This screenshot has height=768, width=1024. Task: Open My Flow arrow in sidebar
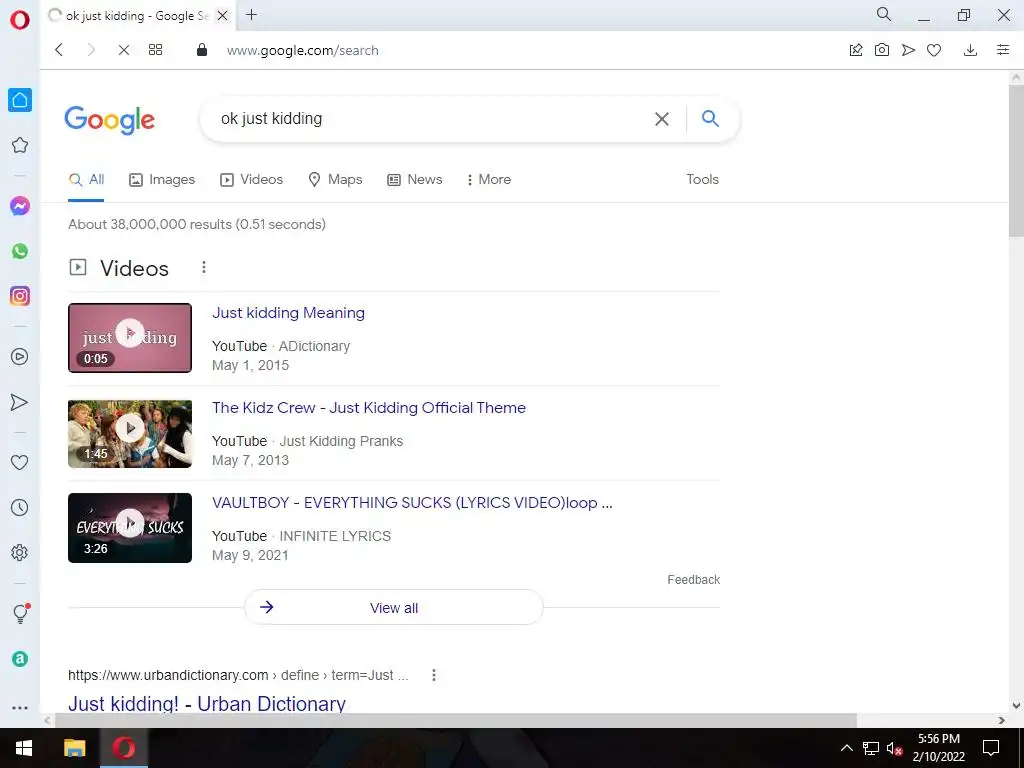pyautogui.click(x=20, y=402)
